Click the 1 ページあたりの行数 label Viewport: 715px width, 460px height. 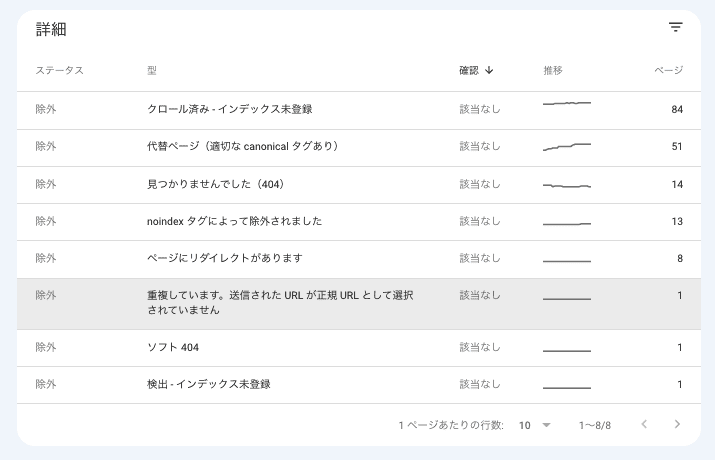point(451,425)
